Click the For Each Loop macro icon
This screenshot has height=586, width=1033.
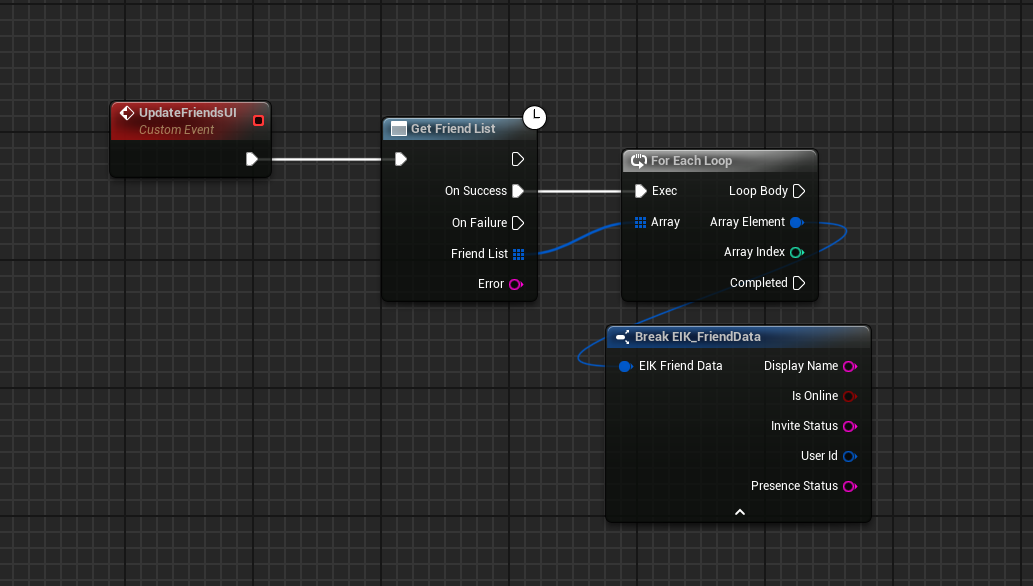pos(638,161)
